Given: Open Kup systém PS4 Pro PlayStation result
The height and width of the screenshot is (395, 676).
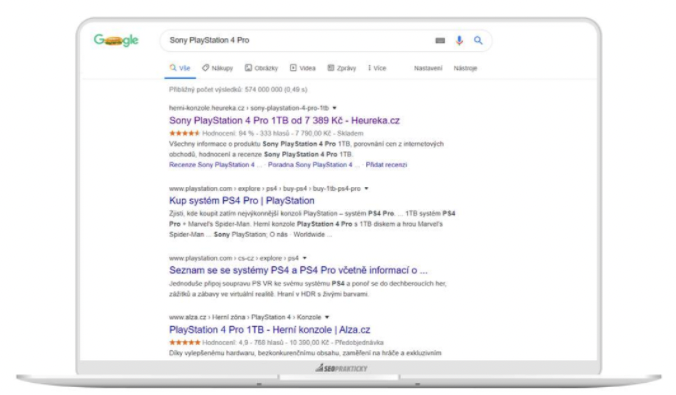Looking at the screenshot, I should (x=241, y=201).
